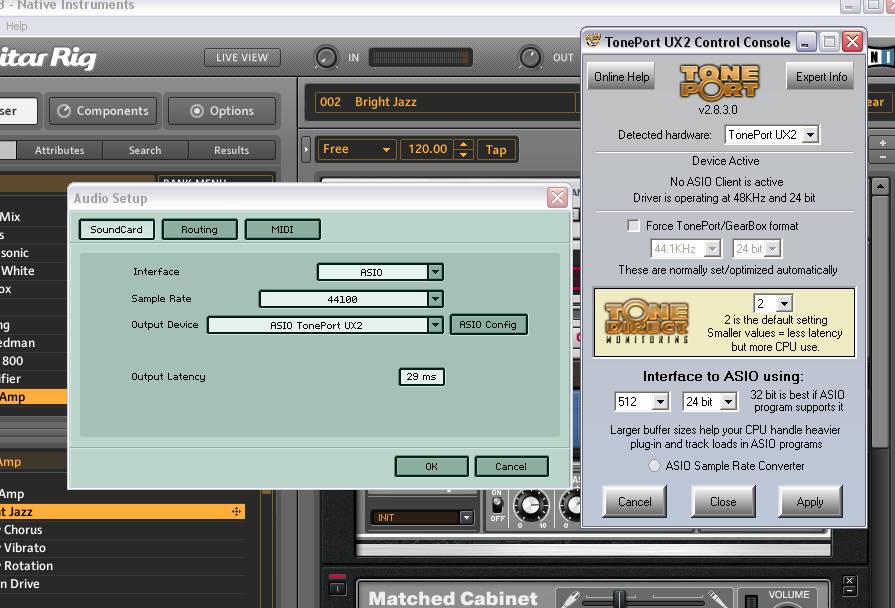Image resolution: width=895 pixels, height=608 pixels.
Task: Open the Help menu in Guitar Rig
Action: click(17, 26)
